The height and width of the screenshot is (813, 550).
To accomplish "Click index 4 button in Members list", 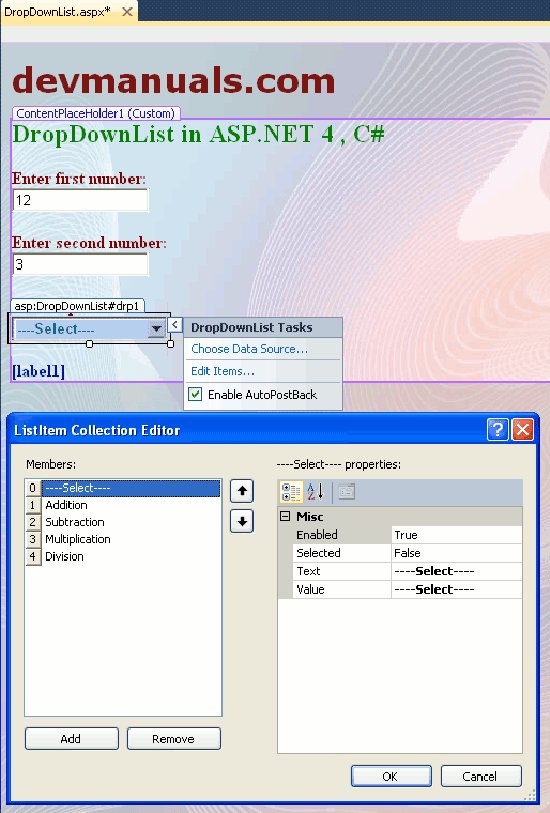I will (33, 556).
